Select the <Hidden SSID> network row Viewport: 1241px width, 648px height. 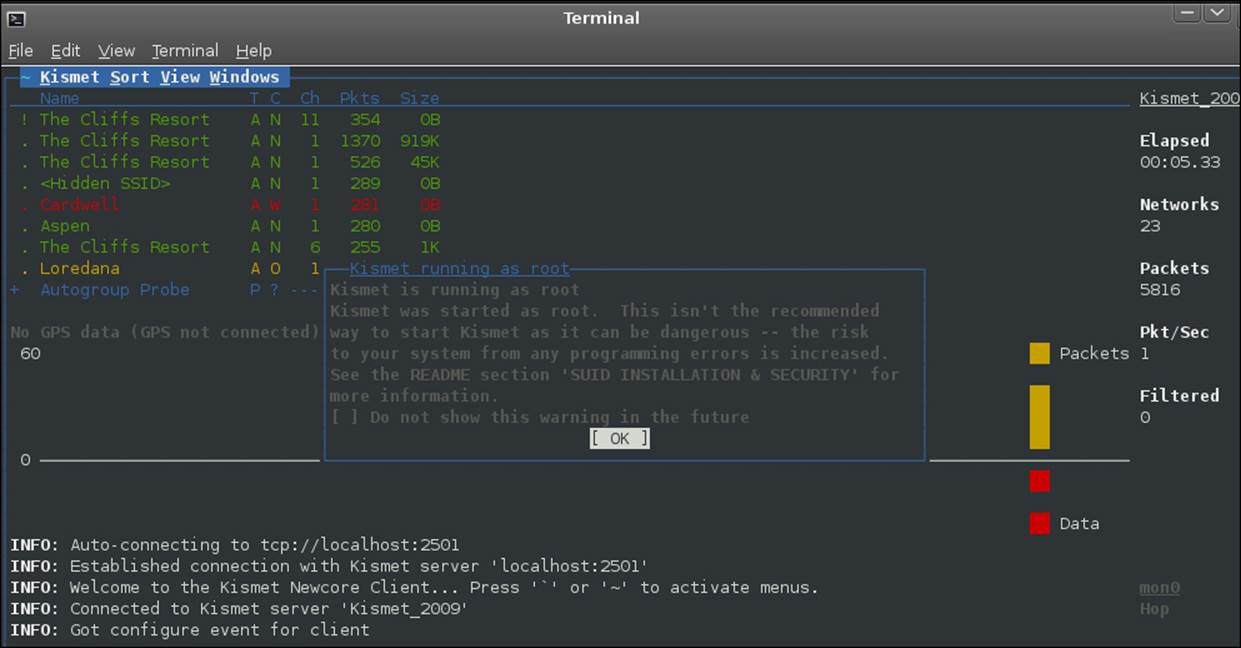[x=230, y=184]
